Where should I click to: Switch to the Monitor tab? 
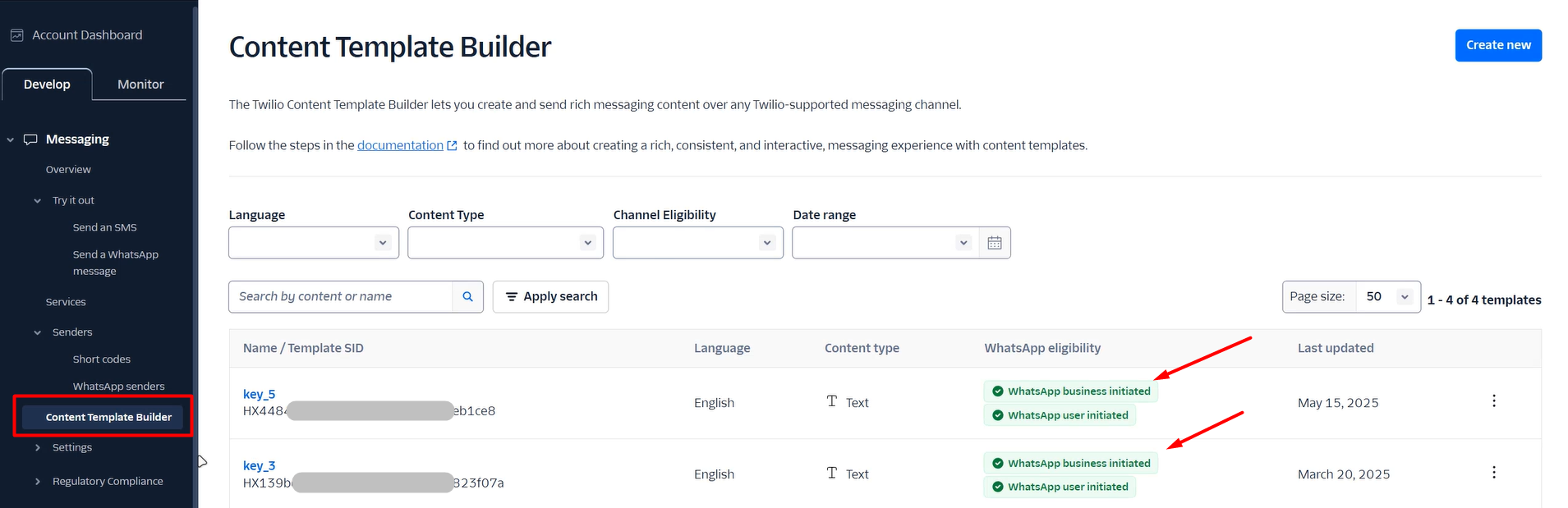(x=140, y=85)
